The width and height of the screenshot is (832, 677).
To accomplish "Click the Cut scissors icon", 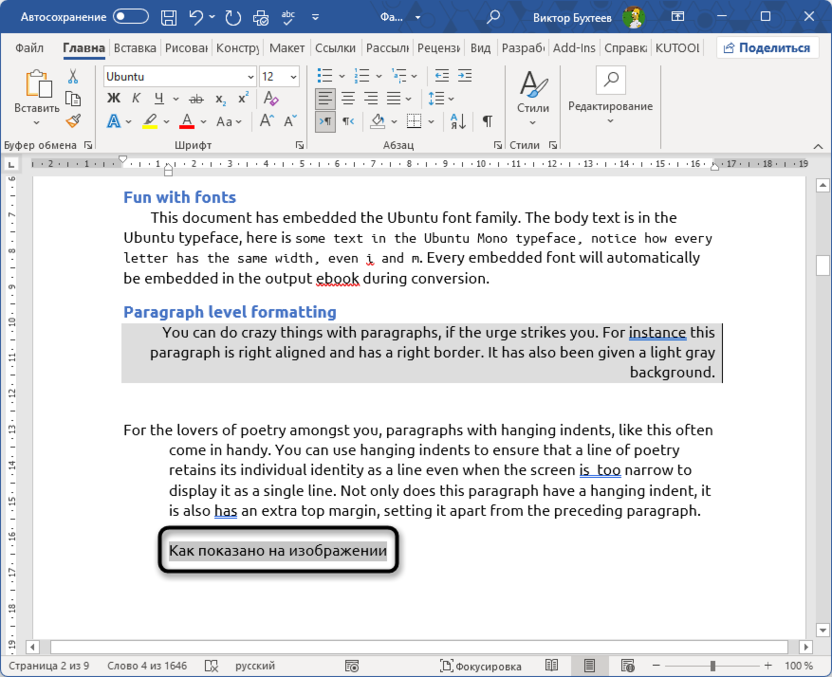I will click(73, 76).
